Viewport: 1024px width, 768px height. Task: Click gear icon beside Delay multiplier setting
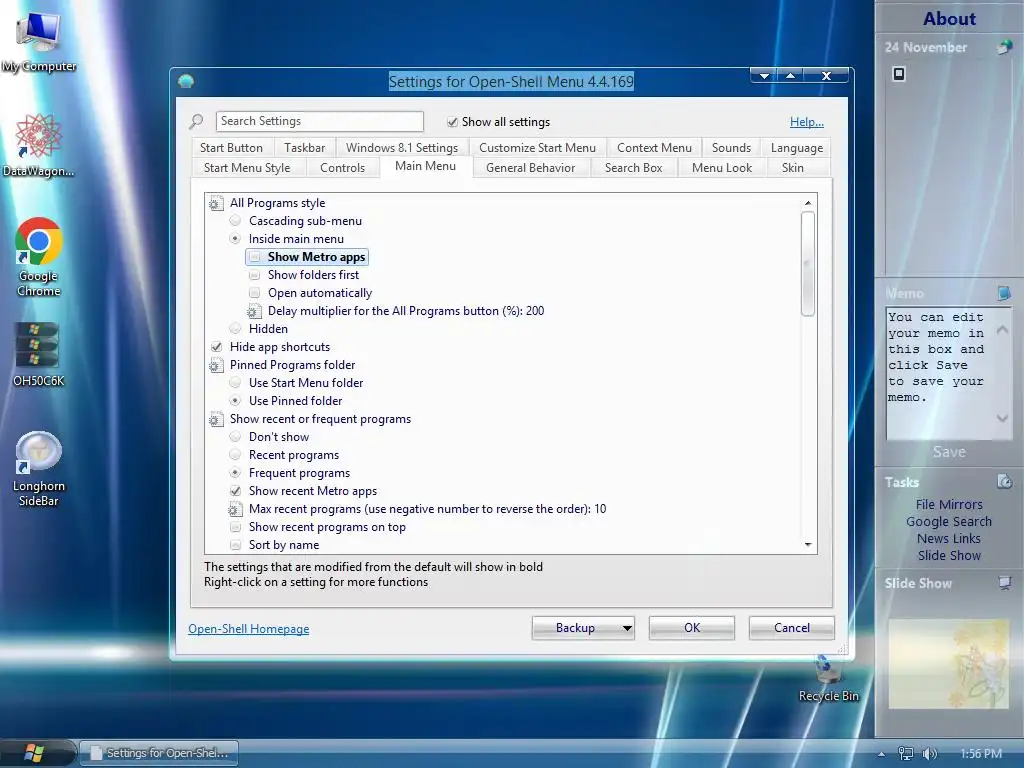253,312
